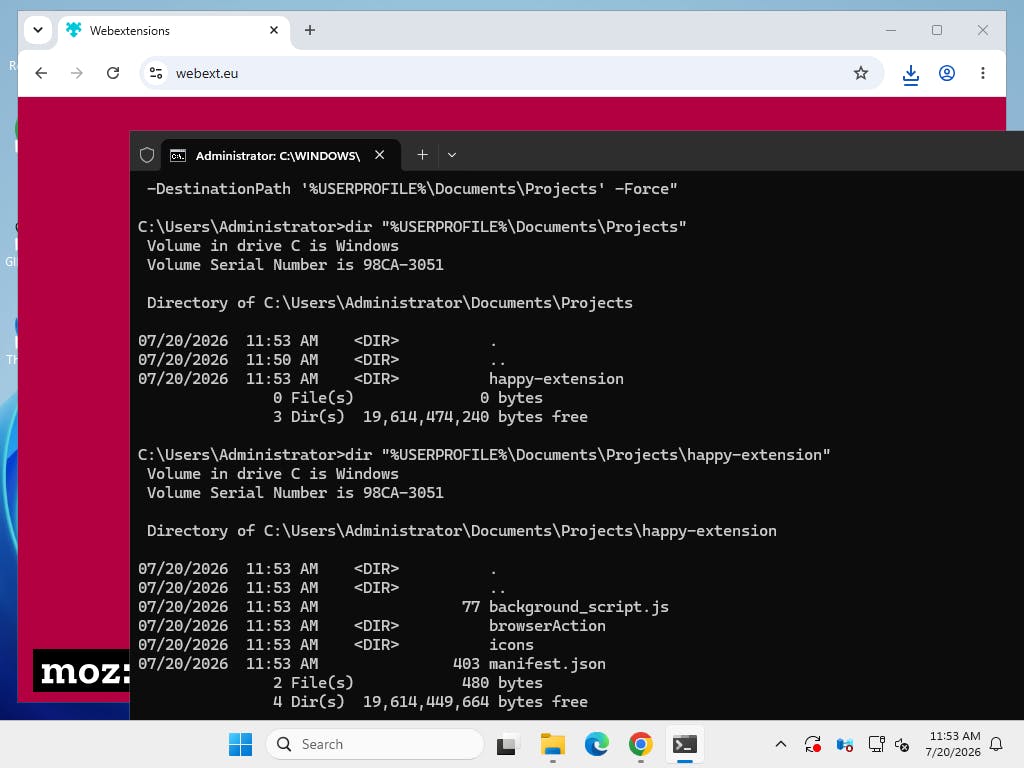The image size is (1024, 768).
Task: Switch to Google Chrome on taskbar
Action: (x=641, y=744)
